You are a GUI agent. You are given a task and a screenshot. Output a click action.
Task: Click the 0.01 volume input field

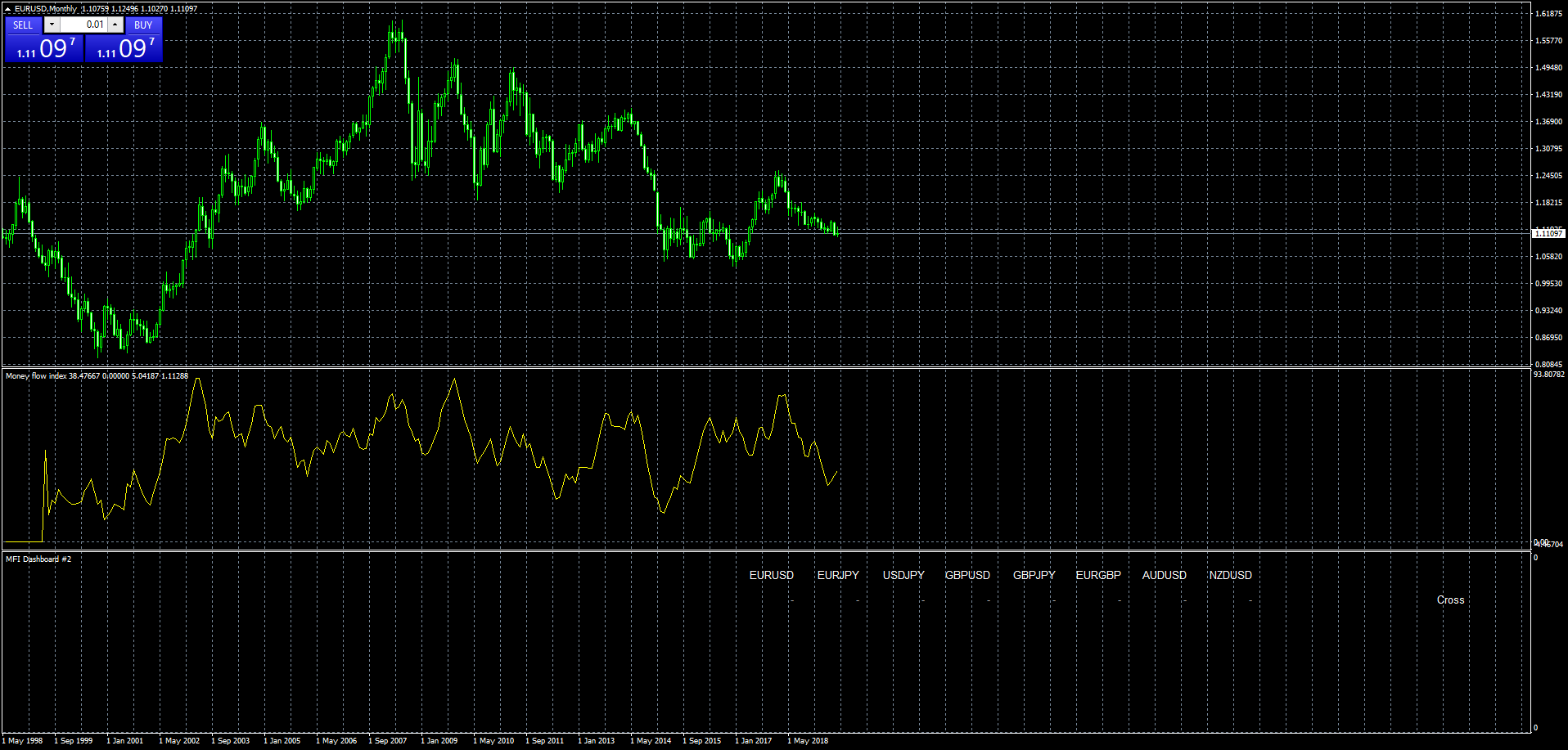[x=83, y=25]
